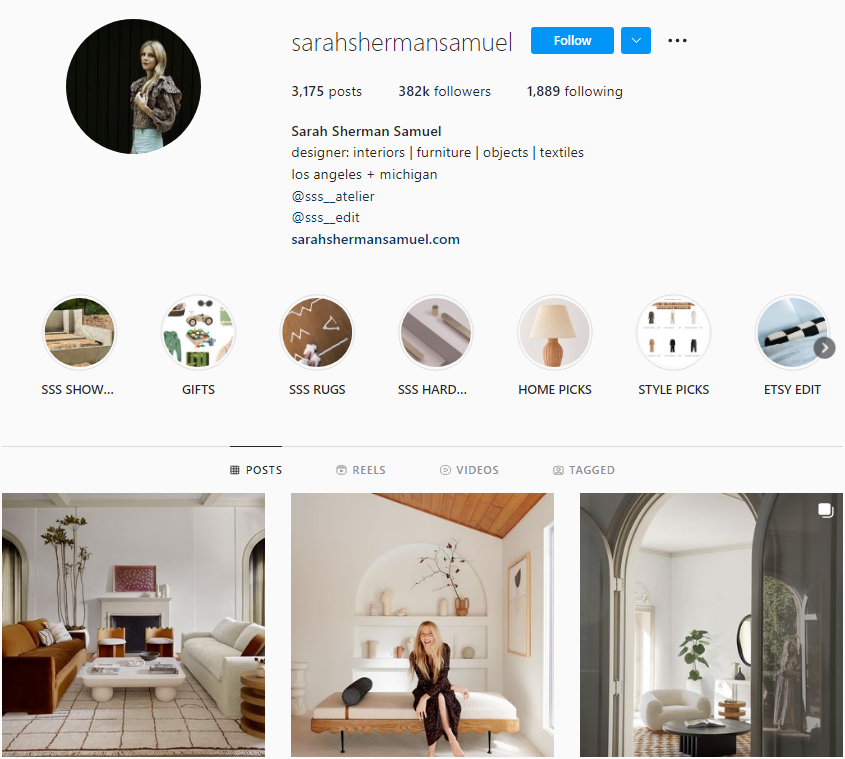Image resolution: width=845 pixels, height=759 pixels.
Task: Open the SSS HARD... highlight circle
Action: [435, 332]
